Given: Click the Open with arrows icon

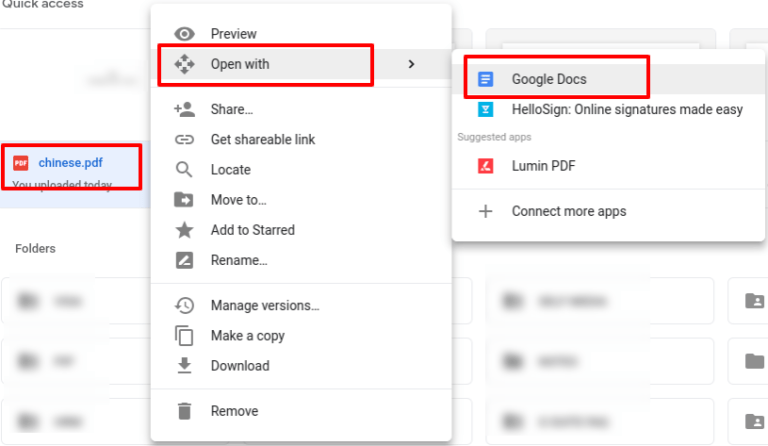Looking at the screenshot, I should (184, 64).
